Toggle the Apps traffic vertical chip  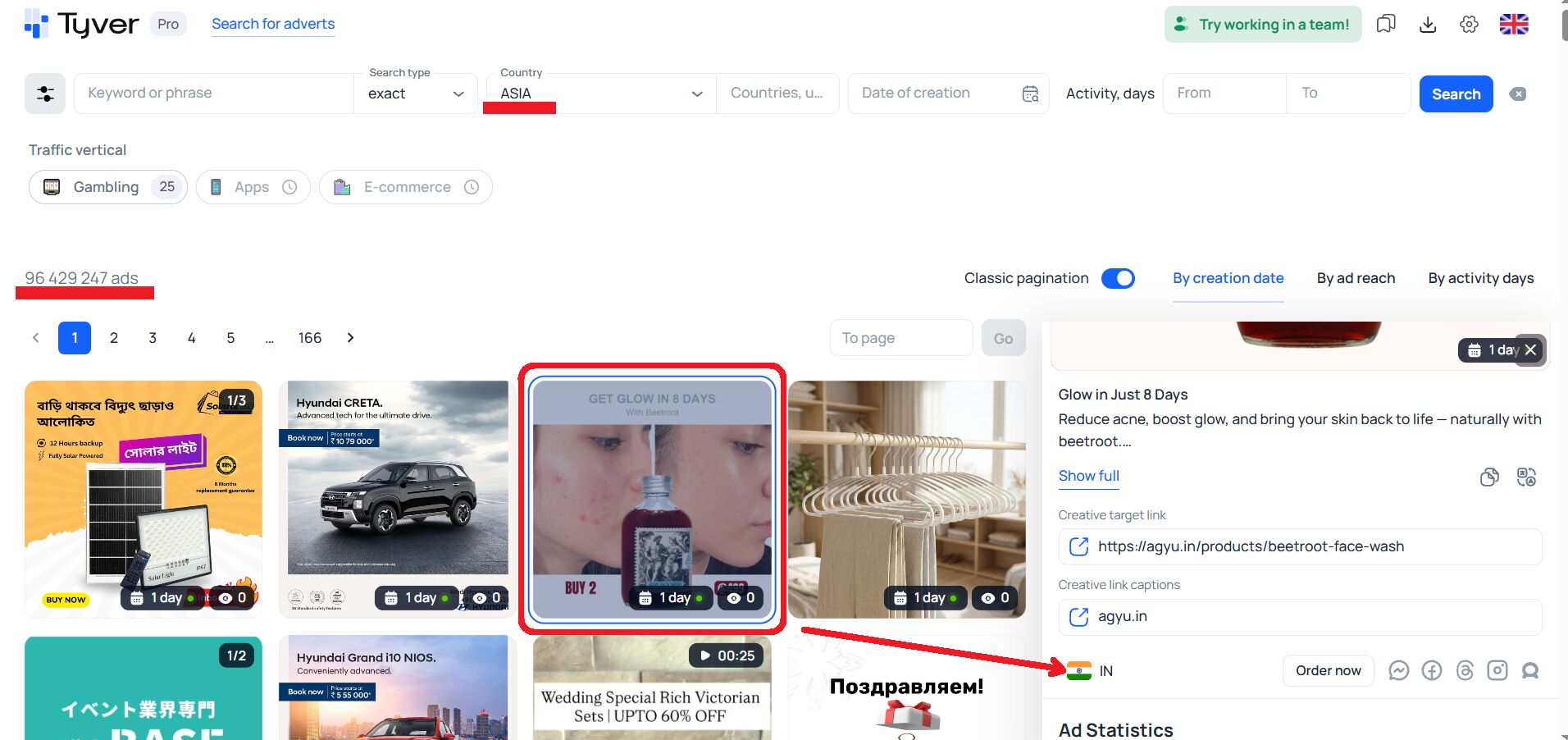253,187
